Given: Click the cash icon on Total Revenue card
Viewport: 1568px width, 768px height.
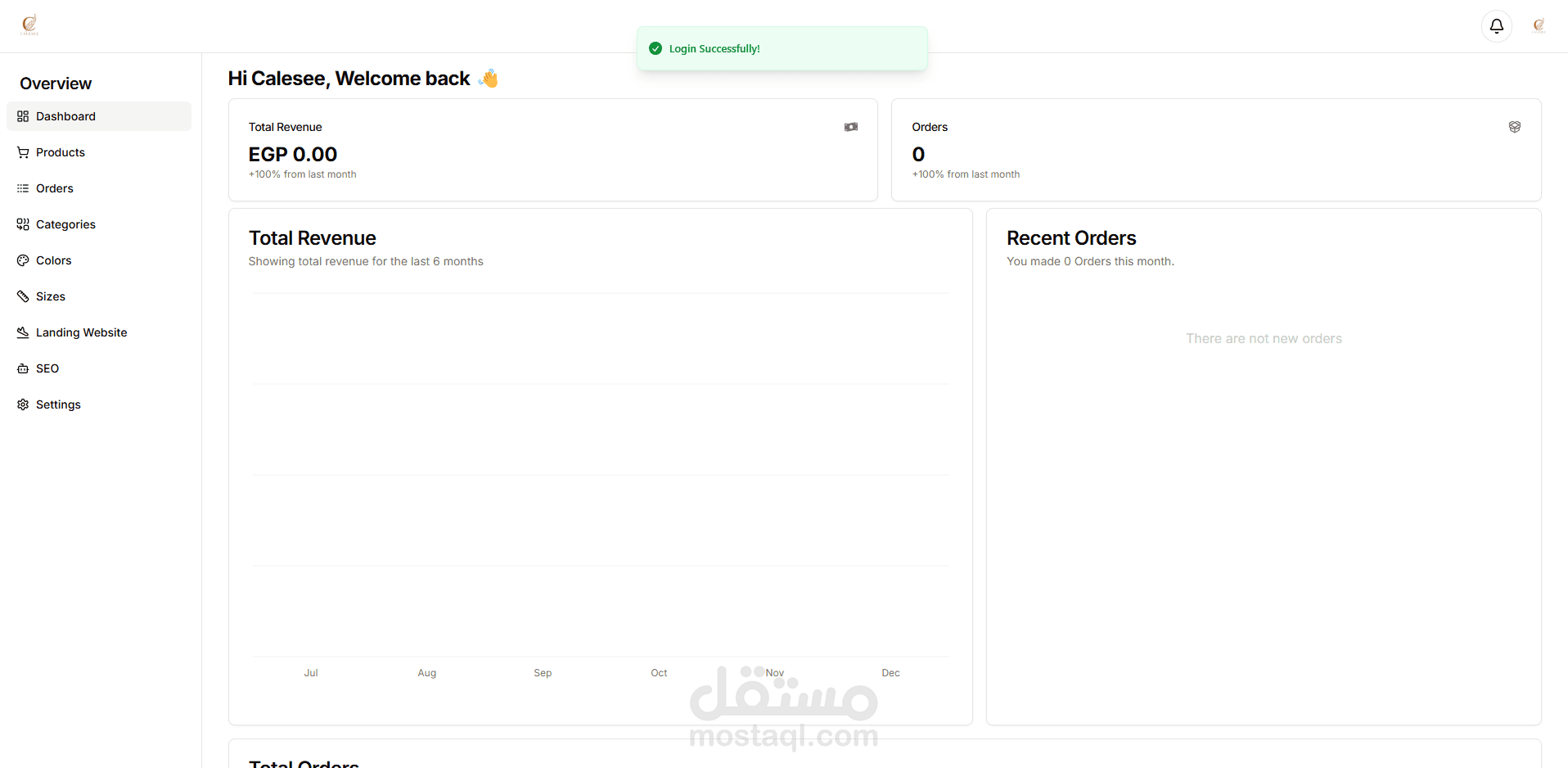Looking at the screenshot, I should [x=851, y=127].
